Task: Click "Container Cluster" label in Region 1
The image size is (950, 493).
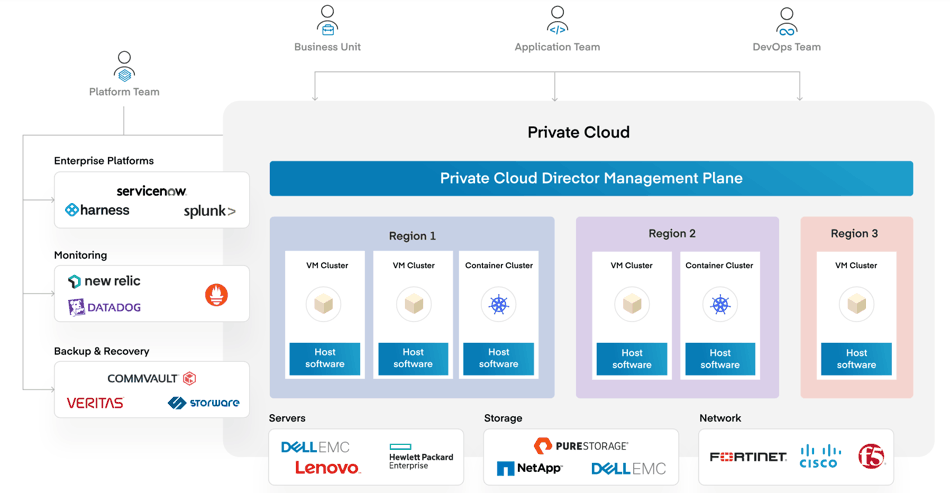Action: pos(499,265)
